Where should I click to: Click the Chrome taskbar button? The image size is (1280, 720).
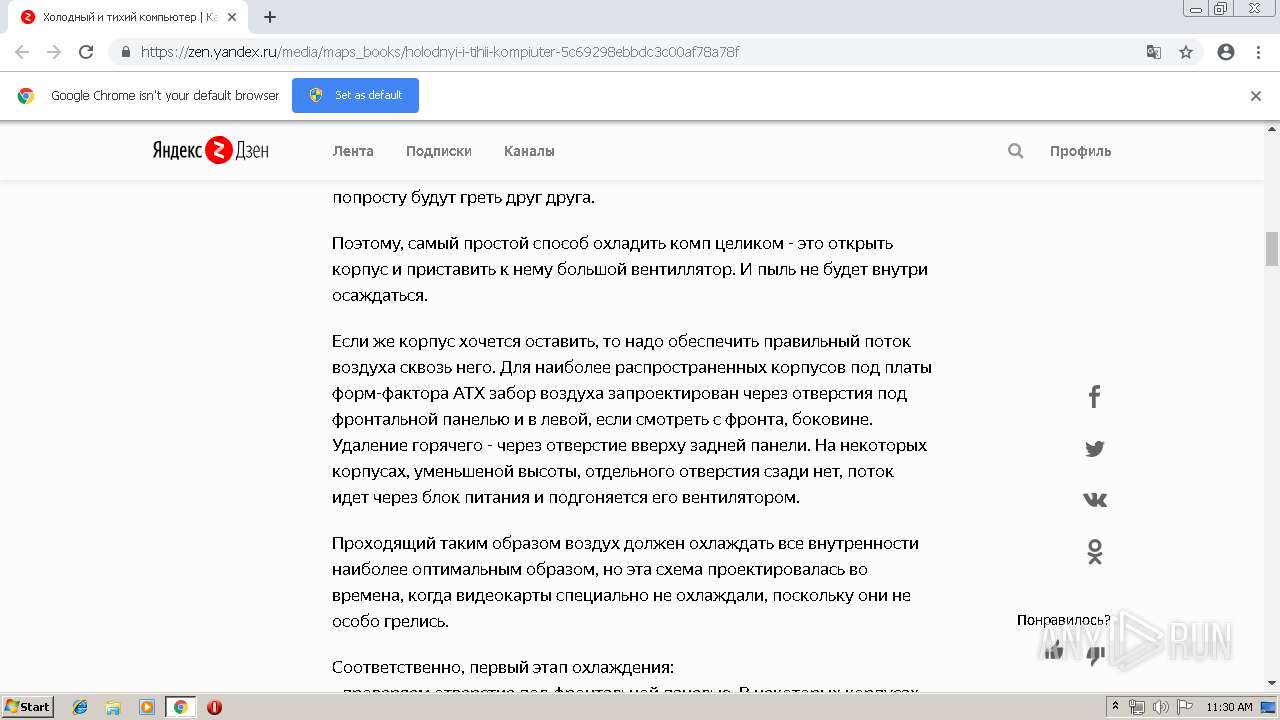tap(180, 707)
